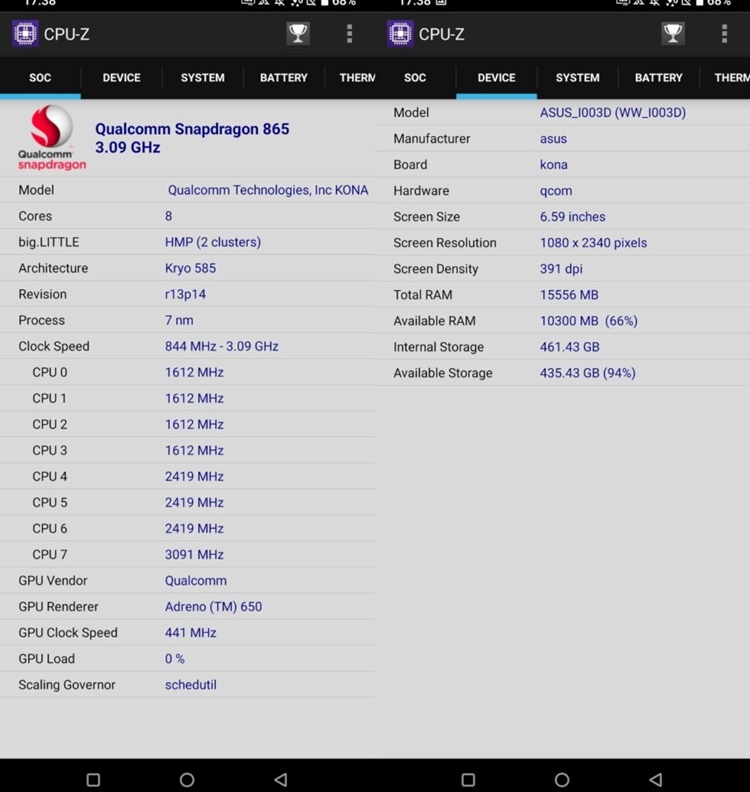This screenshot has height=792, width=750.
Task: Select the SOC tab in left screen
Action: (x=40, y=78)
